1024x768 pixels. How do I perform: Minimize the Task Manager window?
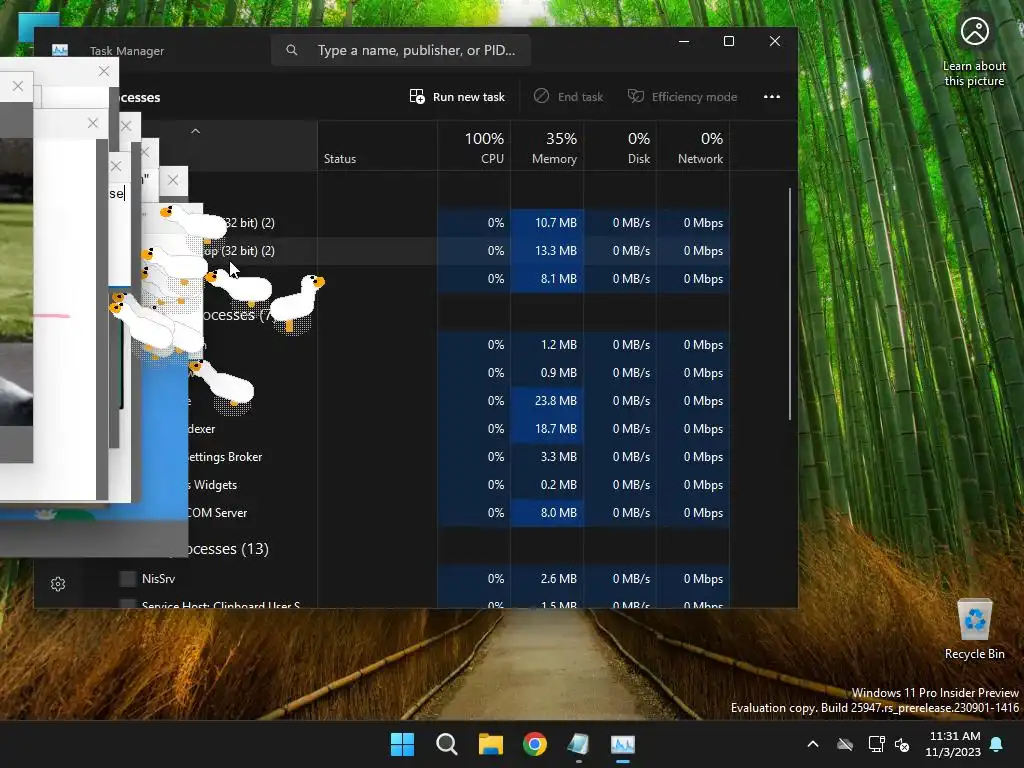pos(684,41)
